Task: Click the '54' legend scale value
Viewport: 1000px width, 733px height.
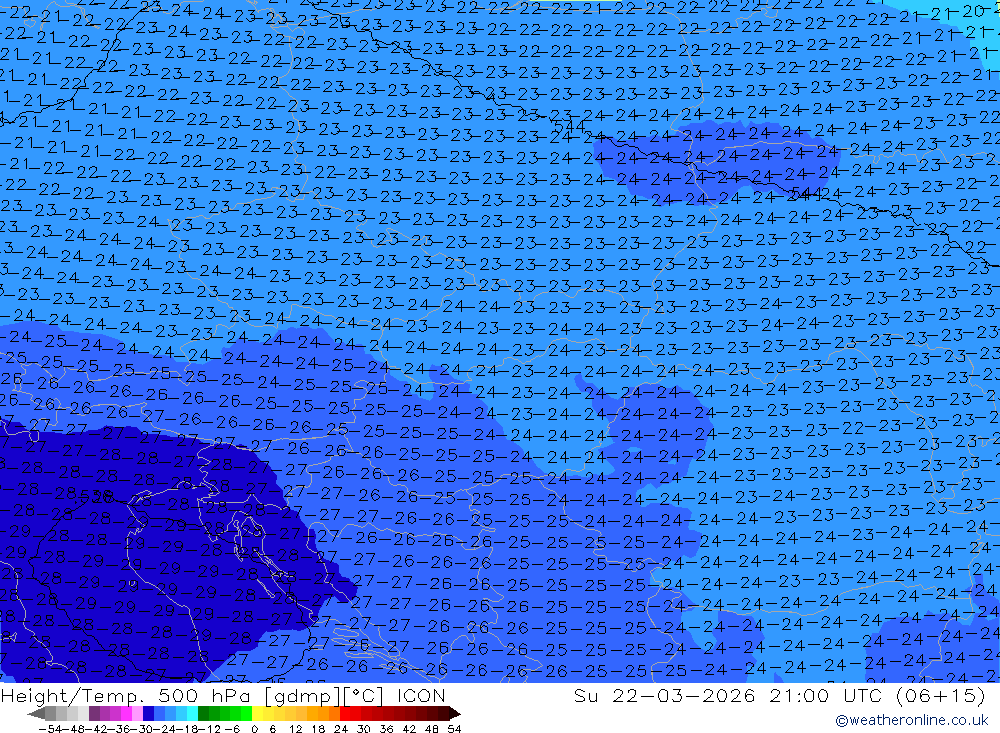Action: [x=454, y=729]
